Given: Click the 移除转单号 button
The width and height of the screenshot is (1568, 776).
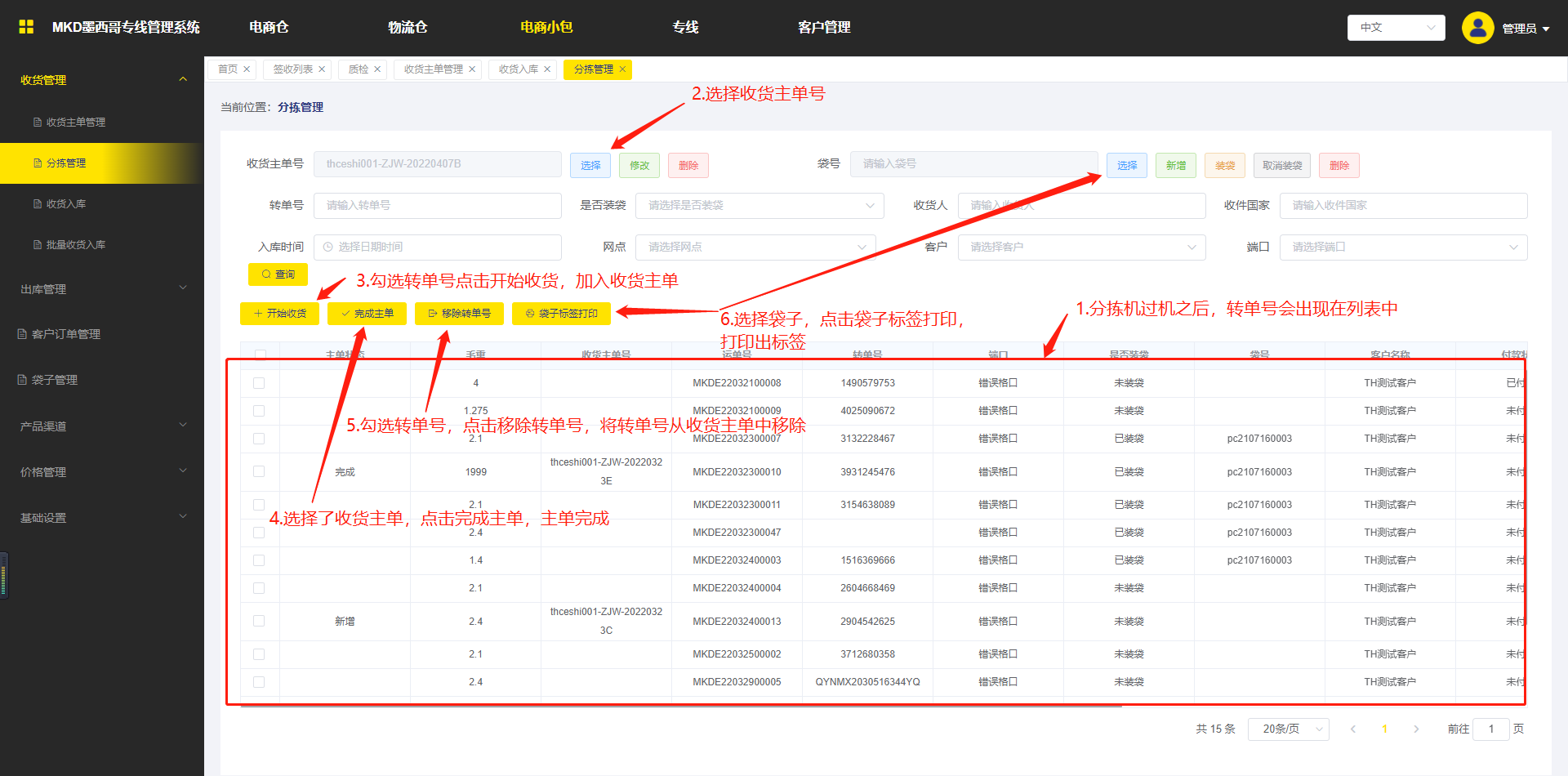Looking at the screenshot, I should point(459,314).
